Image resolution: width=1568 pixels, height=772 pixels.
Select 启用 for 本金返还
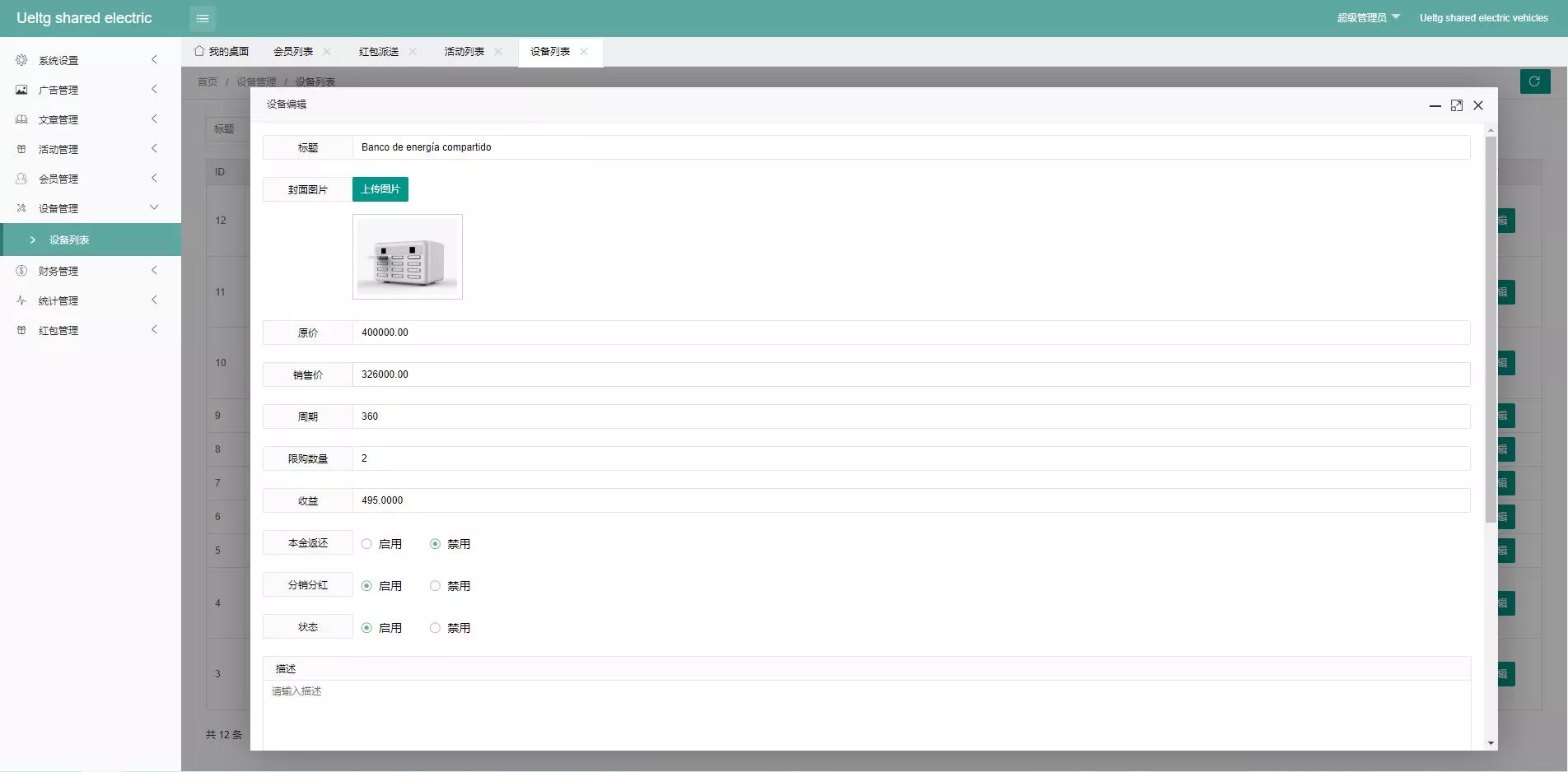tap(382, 544)
